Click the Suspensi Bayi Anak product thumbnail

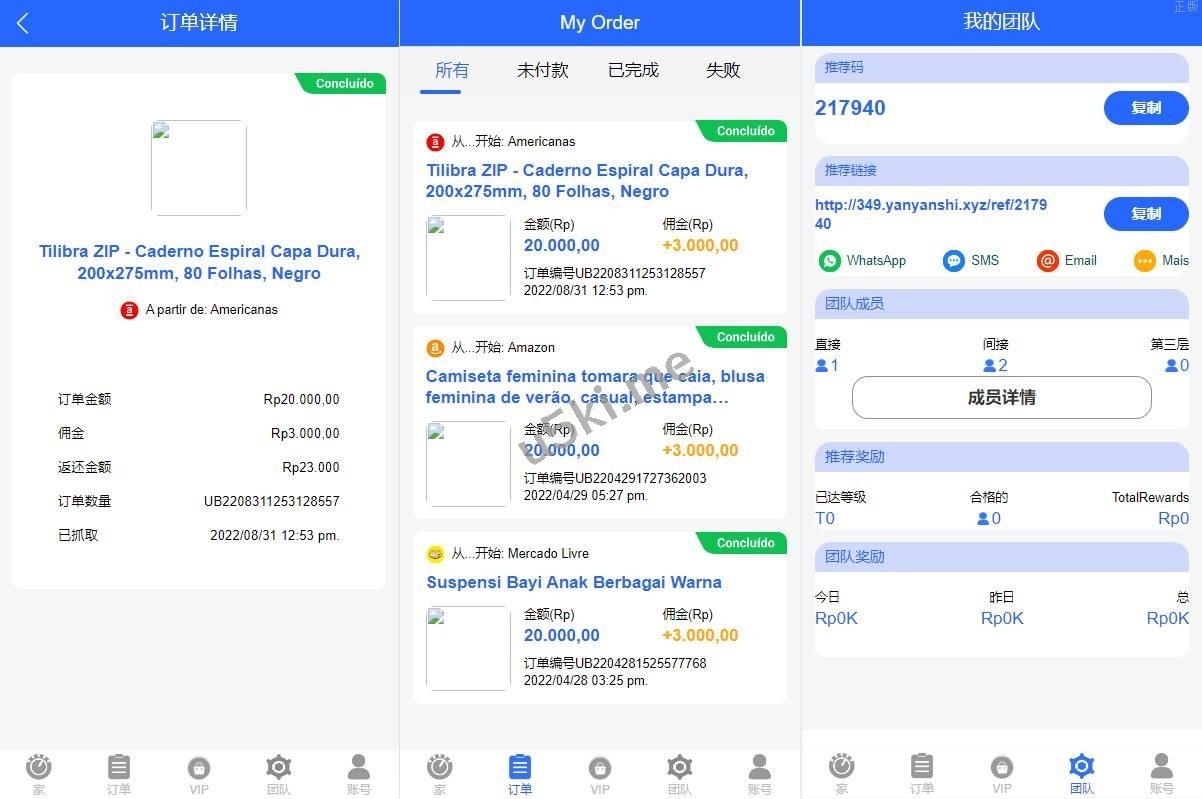(468, 648)
